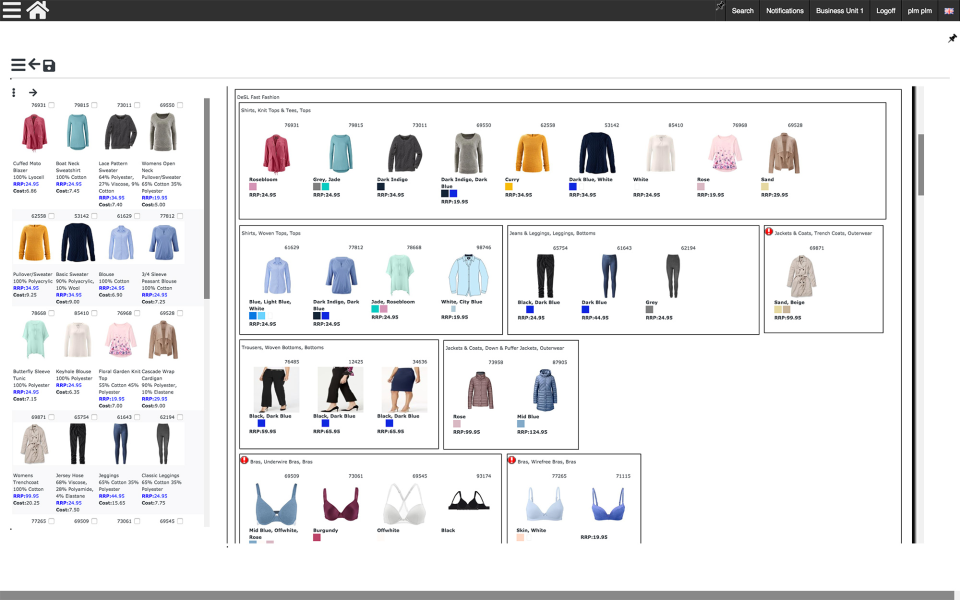Select the Boat Neck Sweatshirt thumbnail in product panel
Viewport: 960px width, 600px height.
(x=77, y=132)
